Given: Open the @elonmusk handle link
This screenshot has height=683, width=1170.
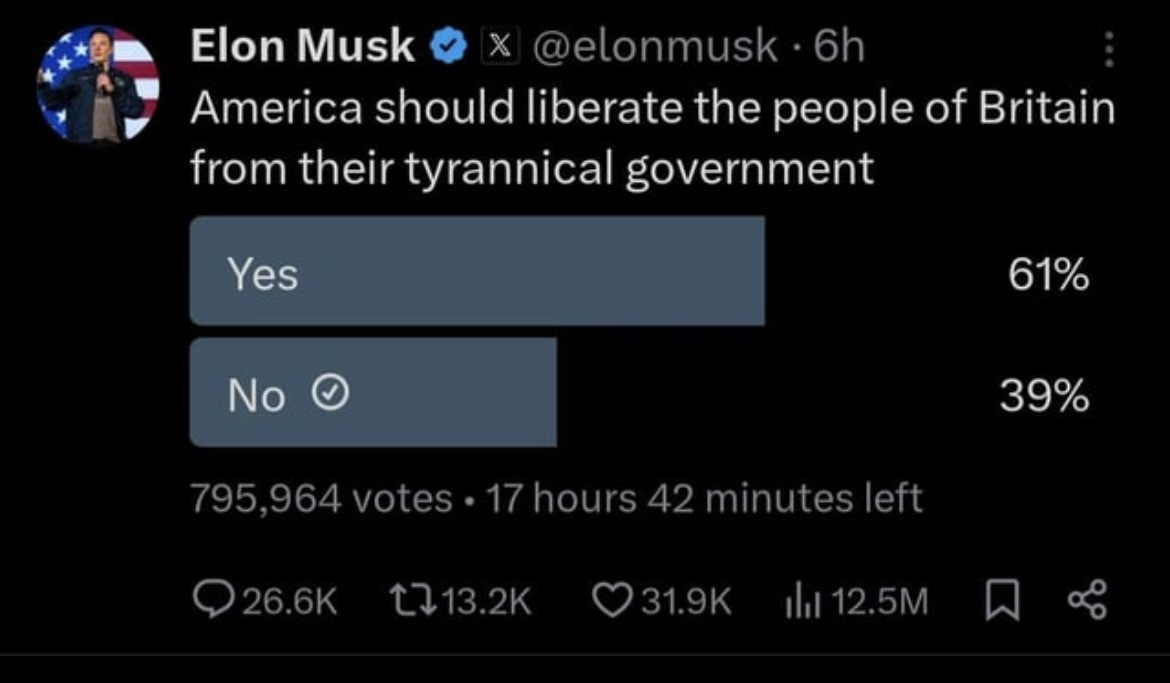Looking at the screenshot, I should pos(654,47).
